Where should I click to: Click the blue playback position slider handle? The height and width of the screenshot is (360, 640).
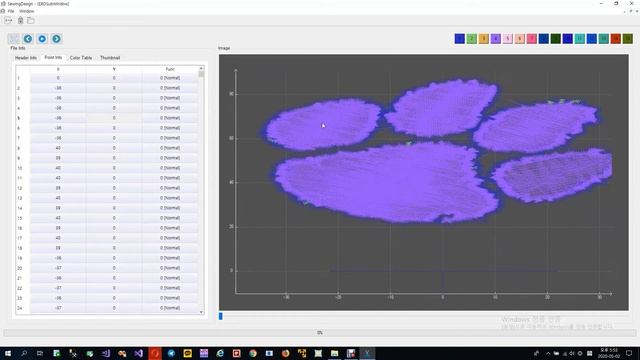coord(221,316)
